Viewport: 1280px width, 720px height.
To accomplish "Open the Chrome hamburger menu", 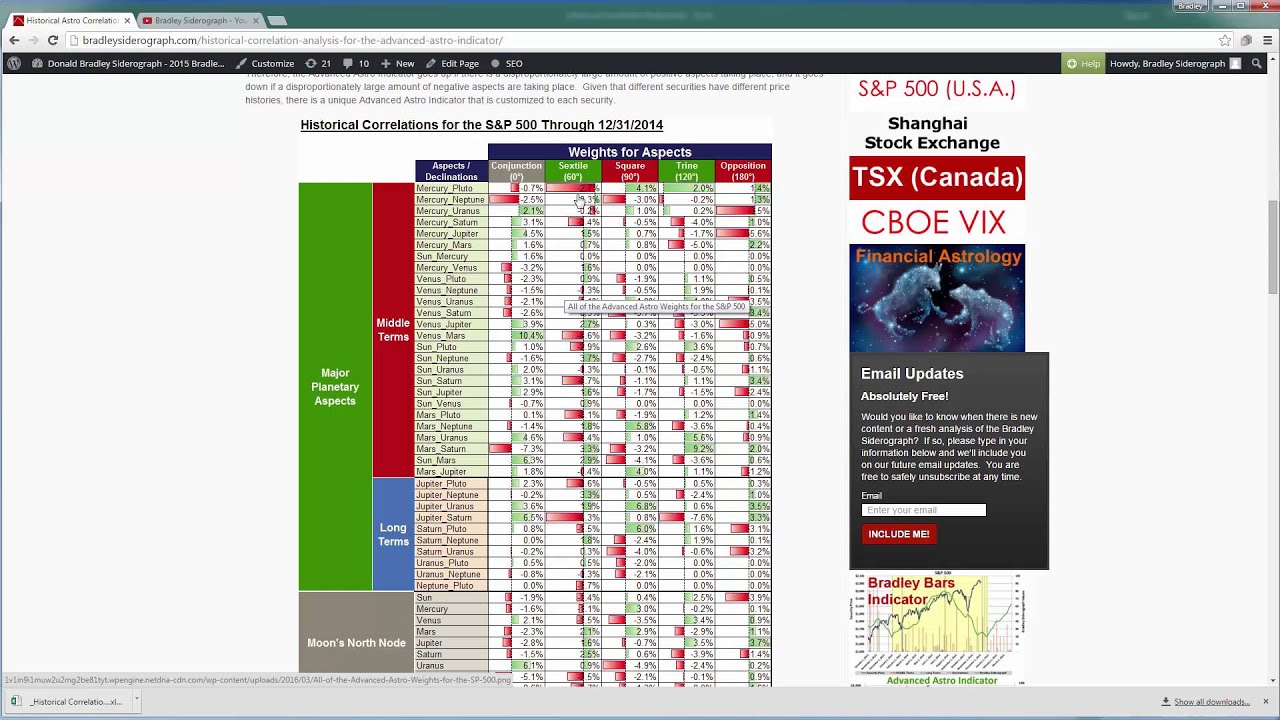I will pos(1267,40).
